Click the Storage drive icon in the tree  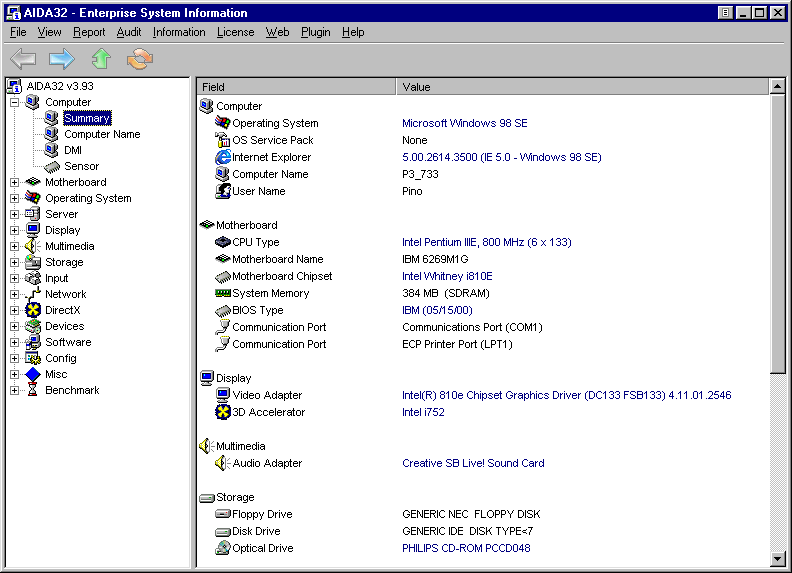coord(33,262)
